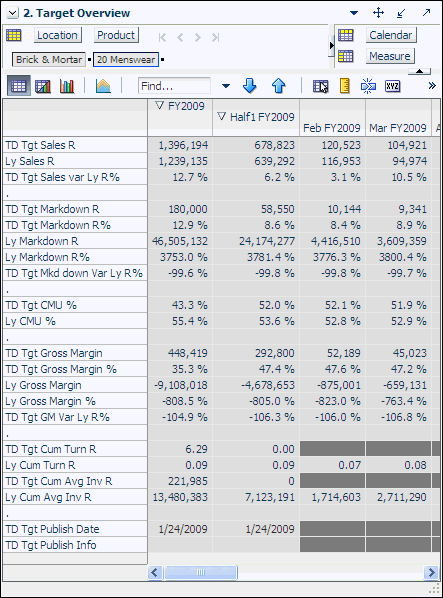Click the horizontal scrollbar right arrow
The height and width of the screenshot is (598, 443).
431,572
